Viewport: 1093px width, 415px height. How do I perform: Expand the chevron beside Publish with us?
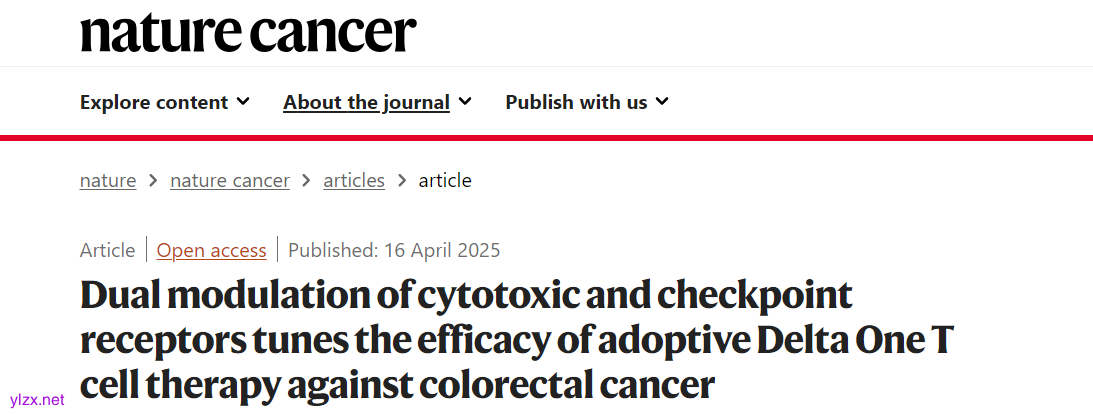tap(662, 102)
